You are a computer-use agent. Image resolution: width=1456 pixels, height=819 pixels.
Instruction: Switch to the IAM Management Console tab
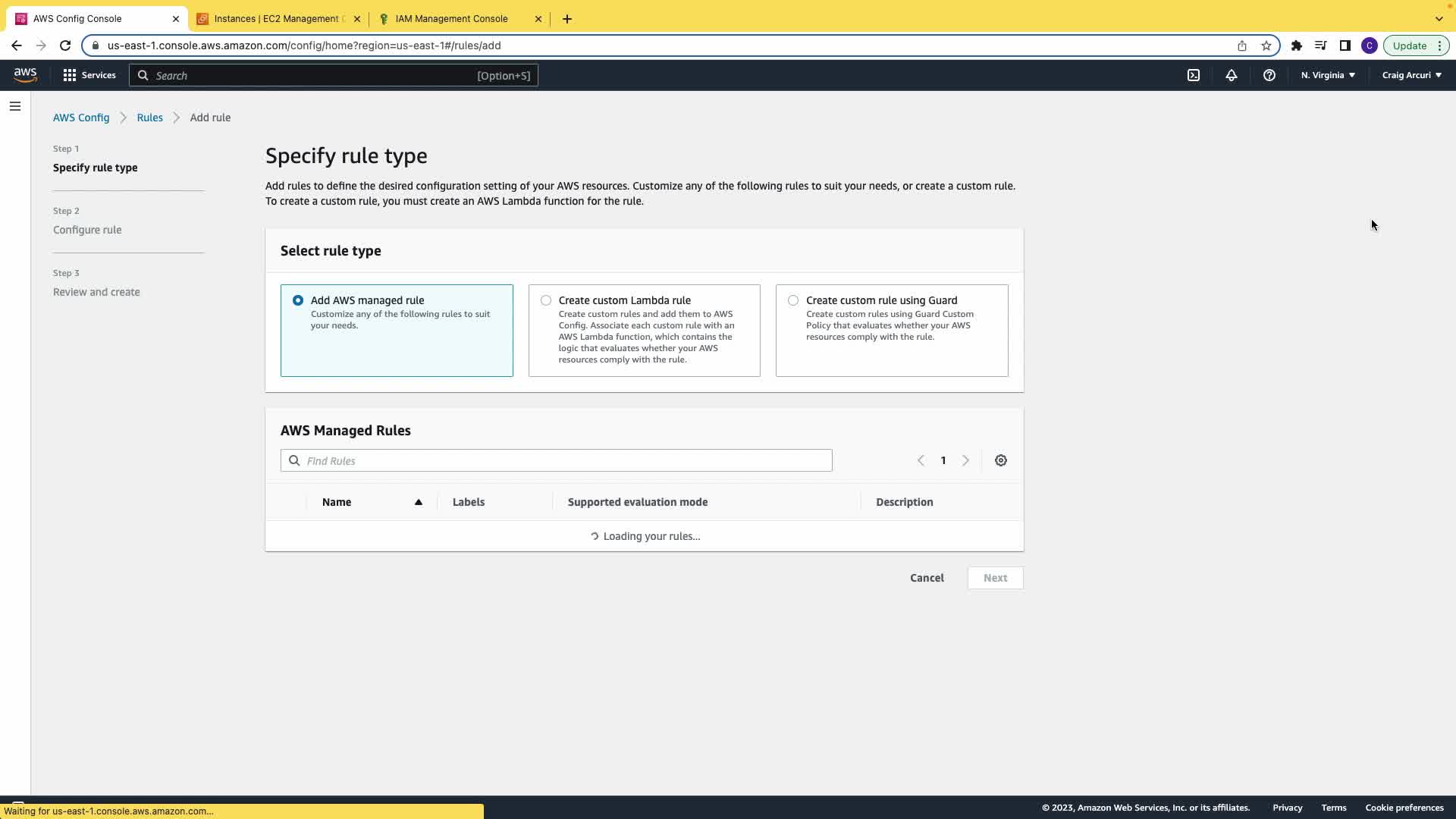(452, 19)
